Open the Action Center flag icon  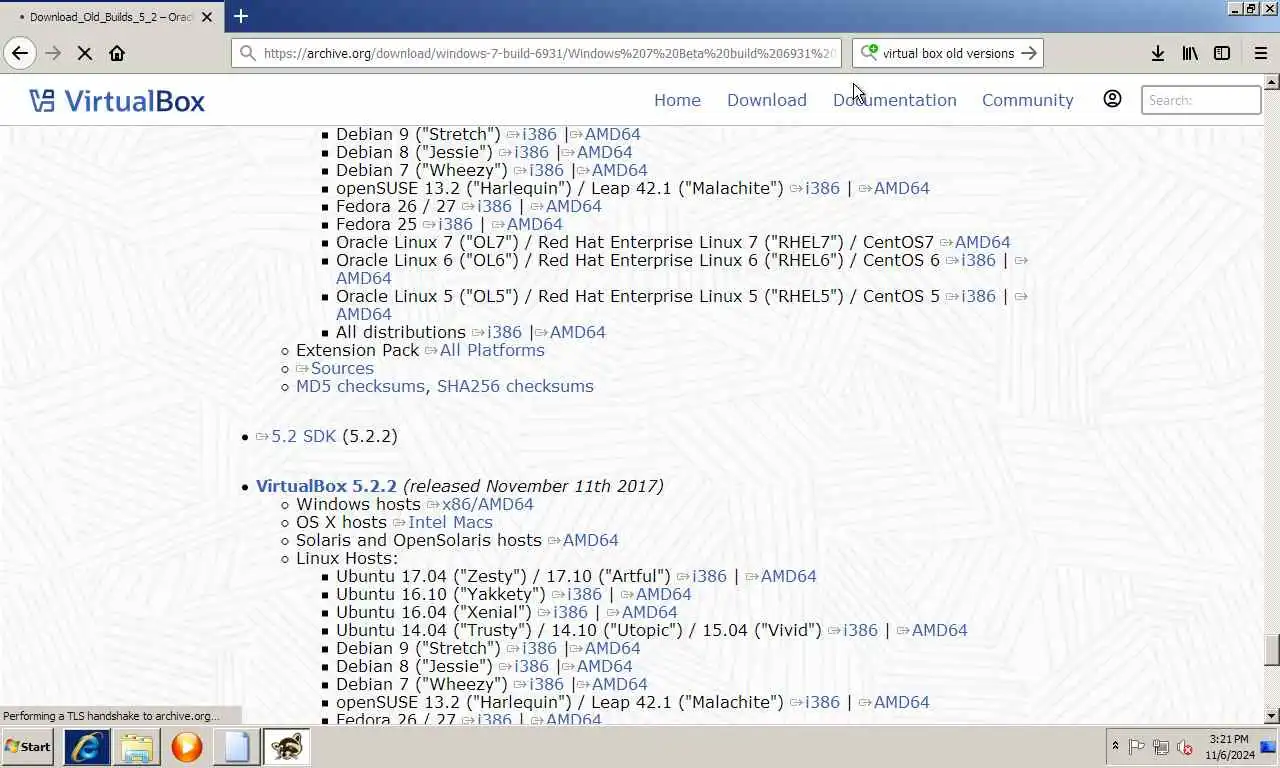click(1137, 747)
